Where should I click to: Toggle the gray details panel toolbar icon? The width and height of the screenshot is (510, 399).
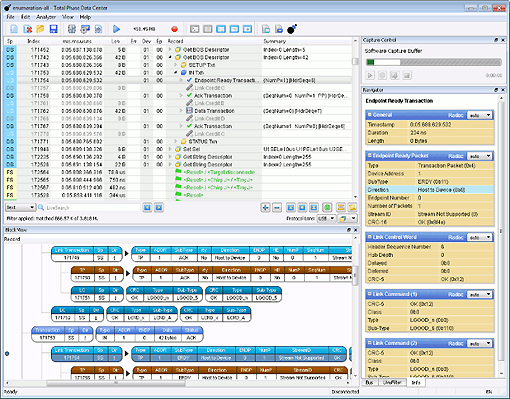tap(208, 29)
